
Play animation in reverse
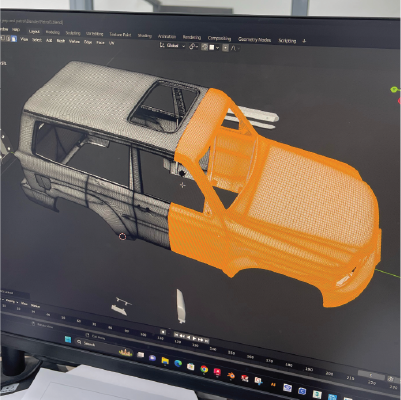[x=189, y=337]
